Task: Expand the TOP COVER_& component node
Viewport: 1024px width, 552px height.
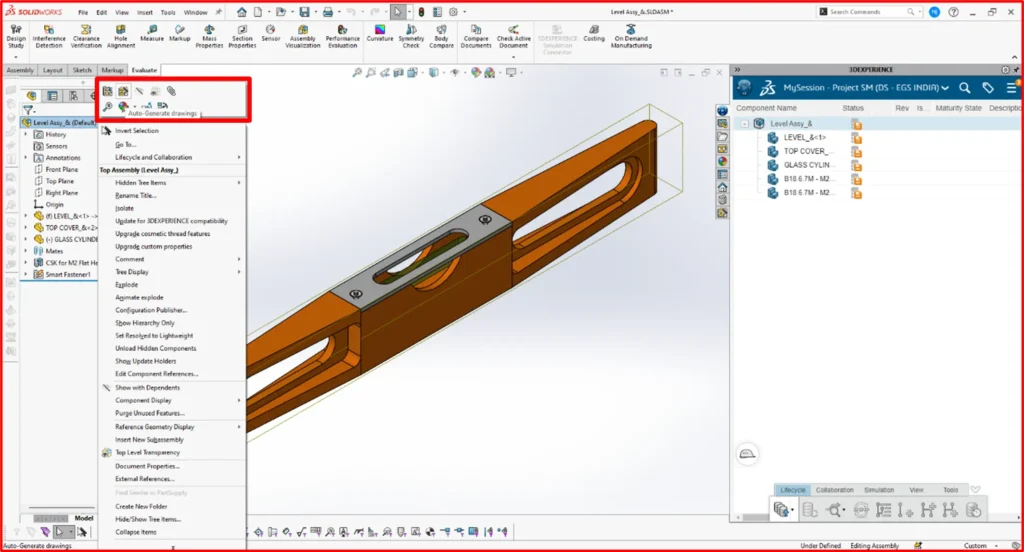Action: coord(26,228)
